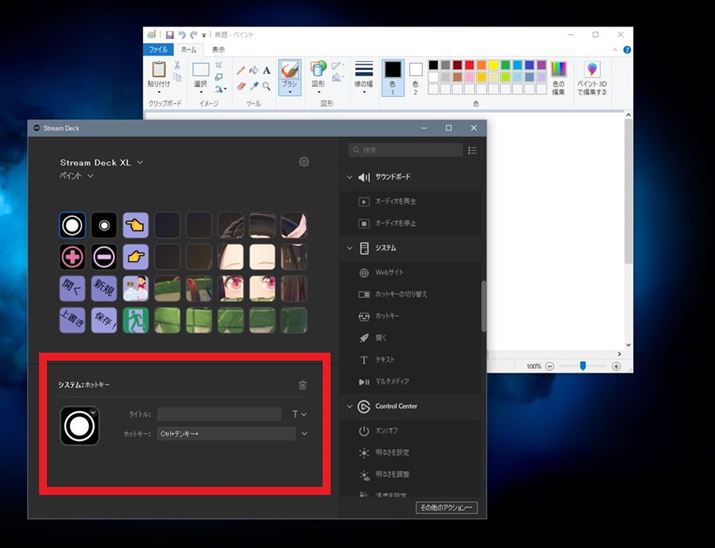This screenshot has height=548, width=715.
Task: Pick the red color swatch in Paint palette
Action: (x=471, y=66)
